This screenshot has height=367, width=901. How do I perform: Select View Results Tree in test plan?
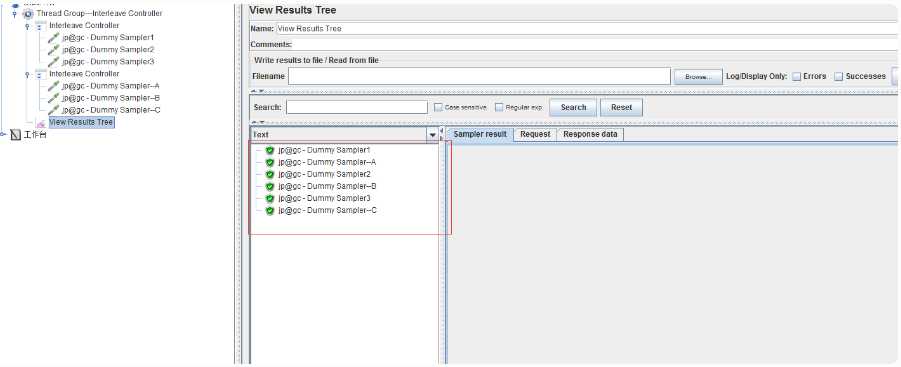point(81,122)
